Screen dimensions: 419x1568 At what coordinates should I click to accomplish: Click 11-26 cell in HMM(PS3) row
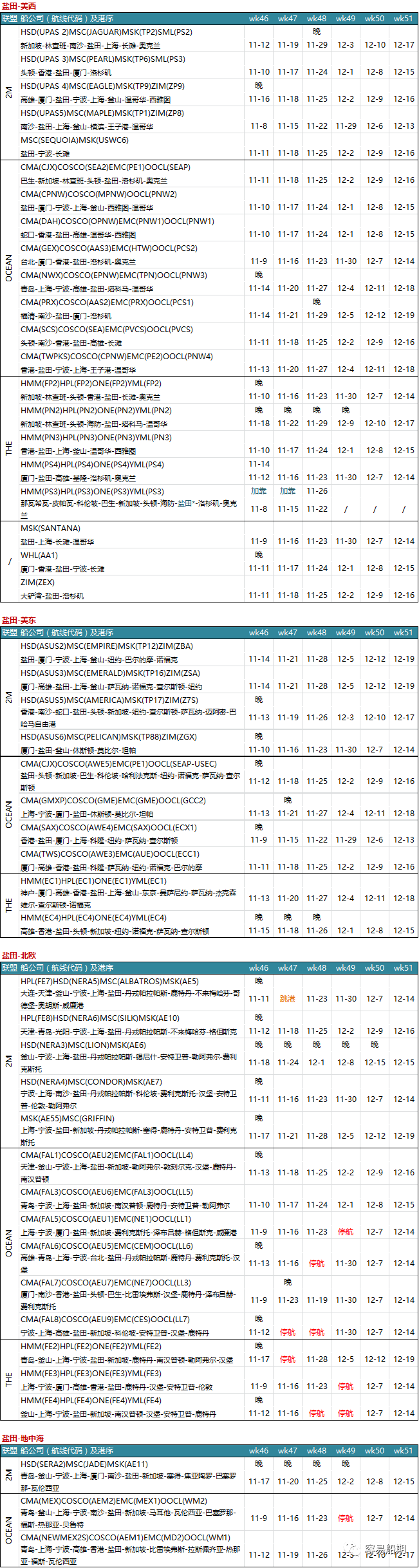[x=317, y=491]
